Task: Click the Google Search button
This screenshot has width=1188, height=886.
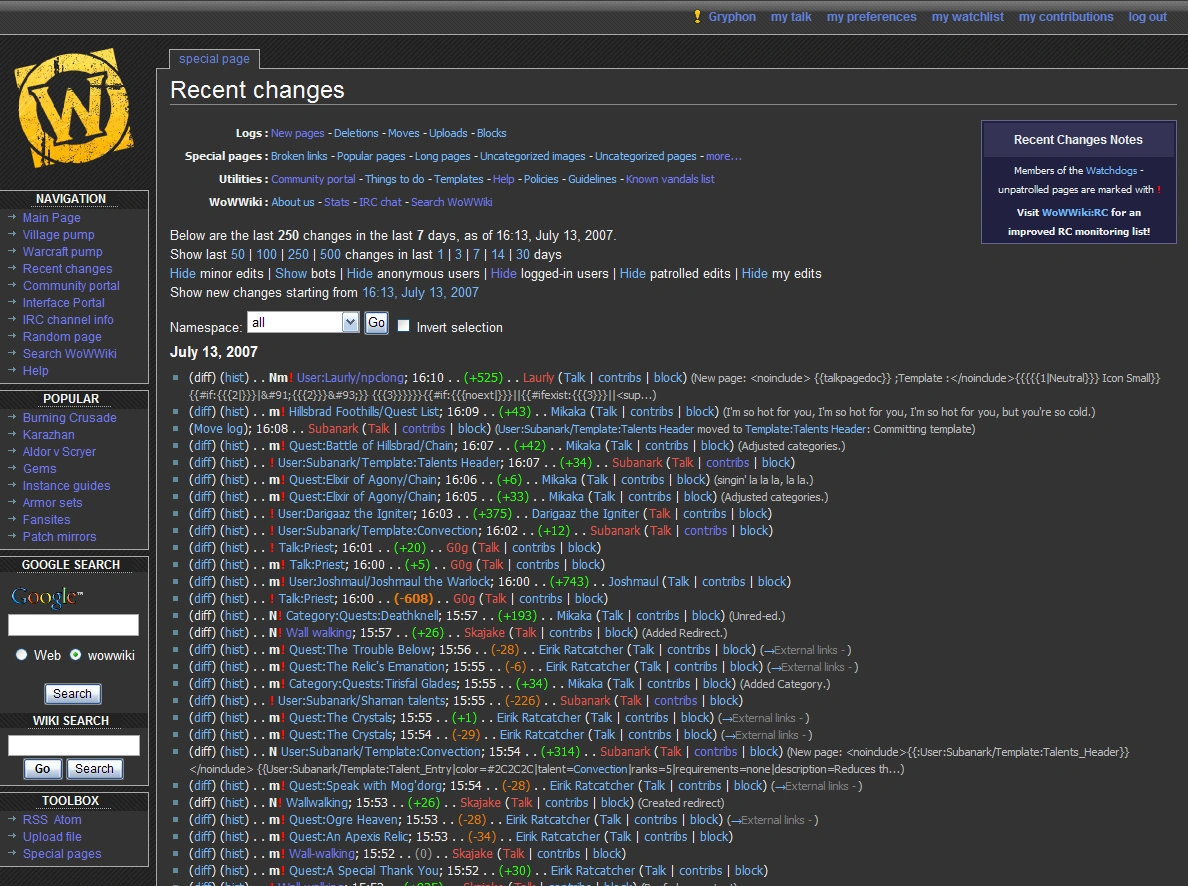Action: (x=73, y=693)
